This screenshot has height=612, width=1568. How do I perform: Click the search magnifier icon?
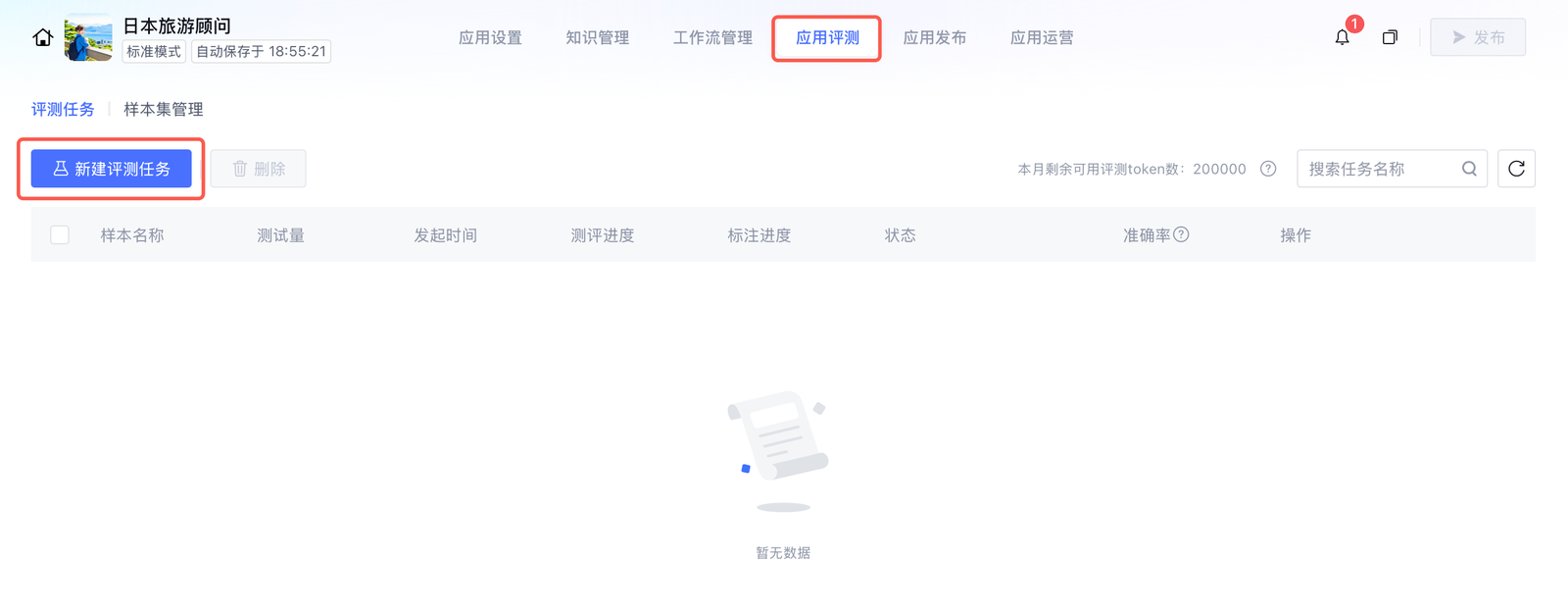[x=1469, y=169]
